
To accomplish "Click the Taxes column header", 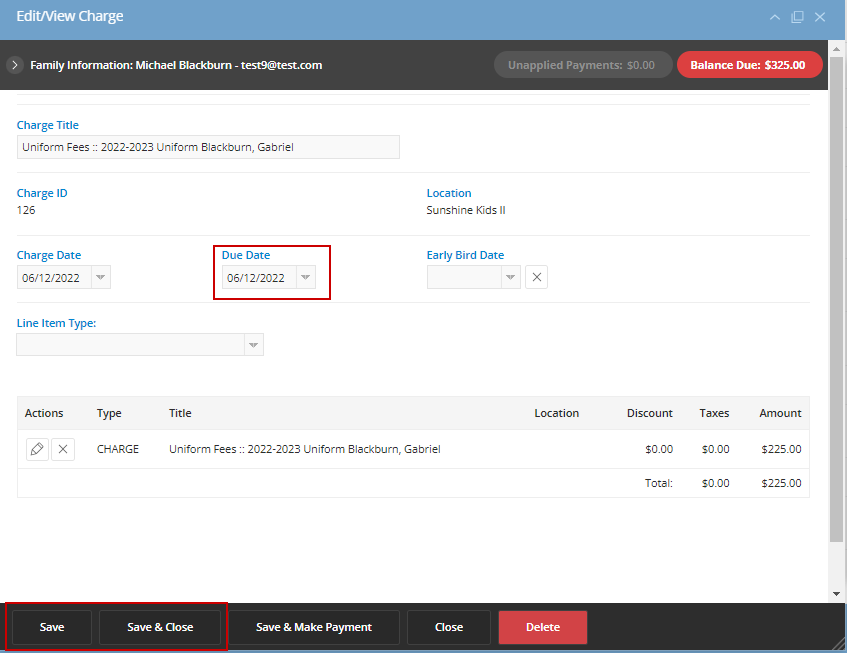I will [x=714, y=413].
